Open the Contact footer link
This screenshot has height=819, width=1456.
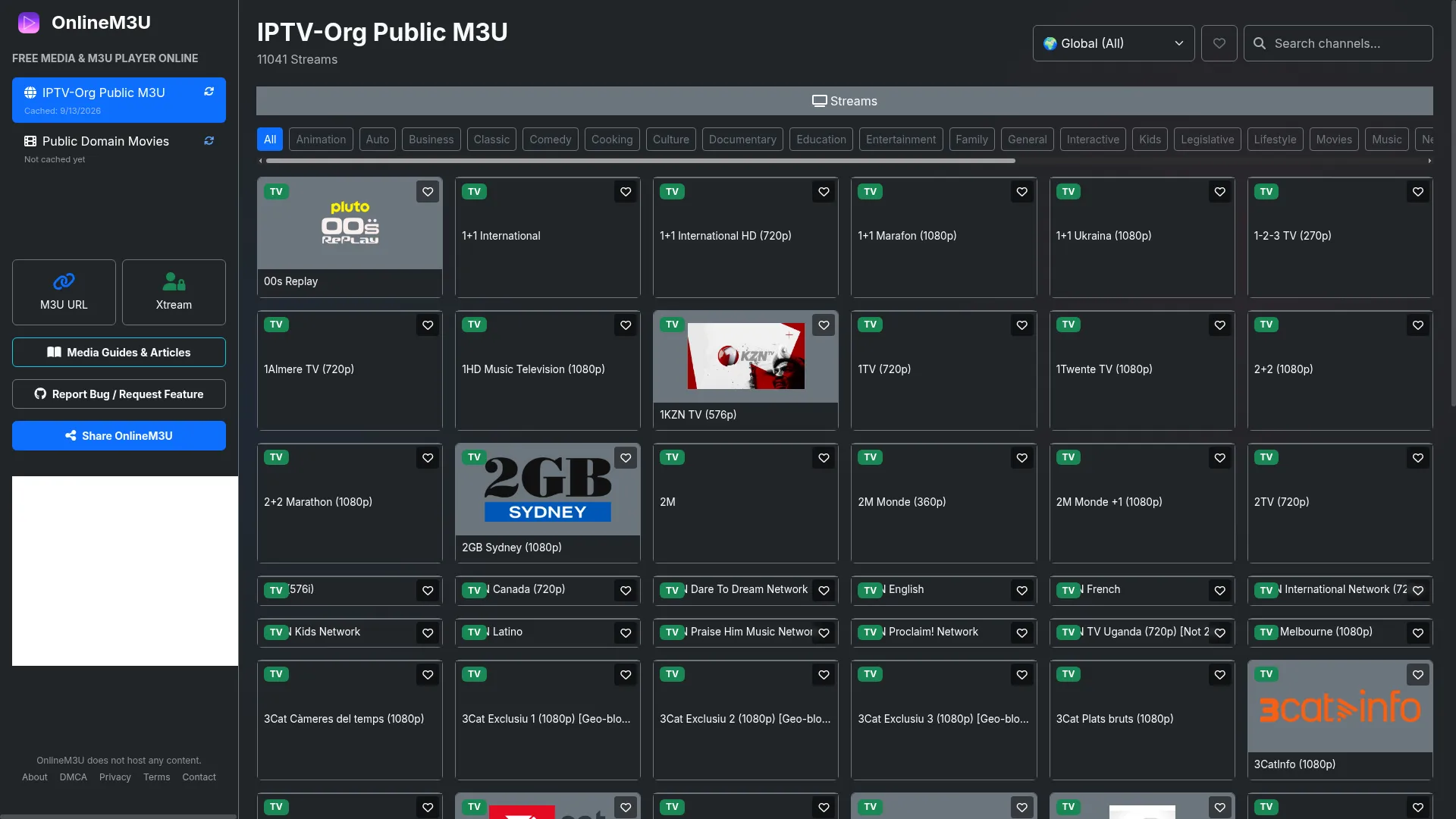[x=199, y=777]
